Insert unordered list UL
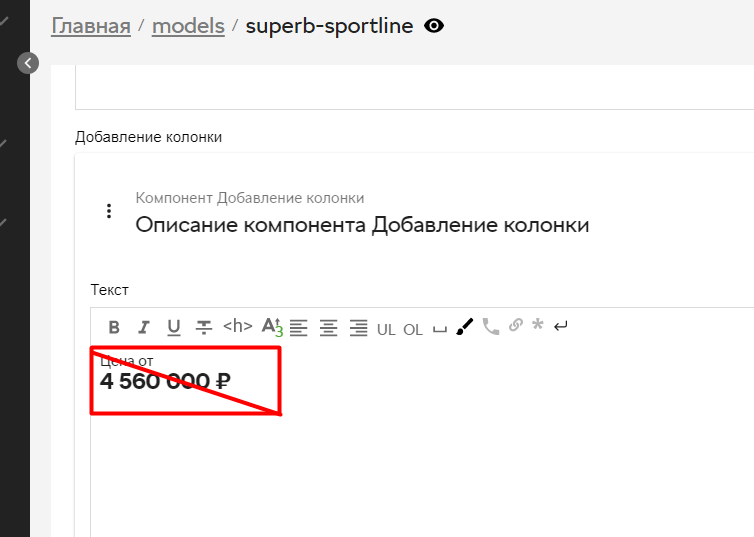This screenshot has width=754, height=537. [x=386, y=330]
